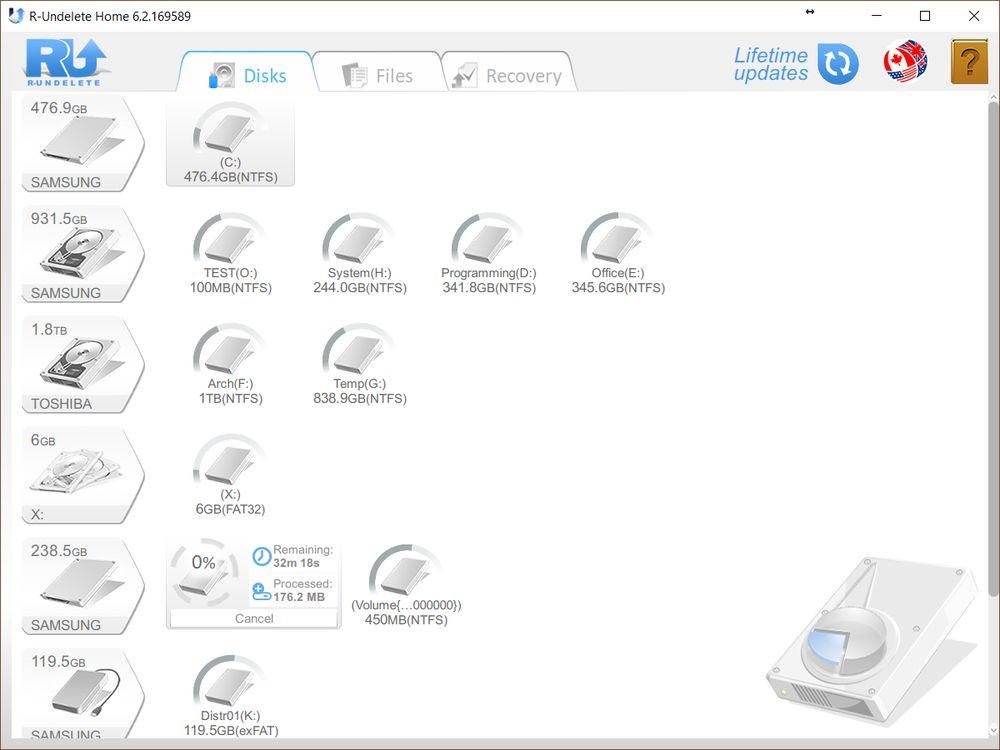The height and width of the screenshot is (750, 1000).
Task: Select the 1.8TB TOSHIBA drive
Action: [x=83, y=365]
